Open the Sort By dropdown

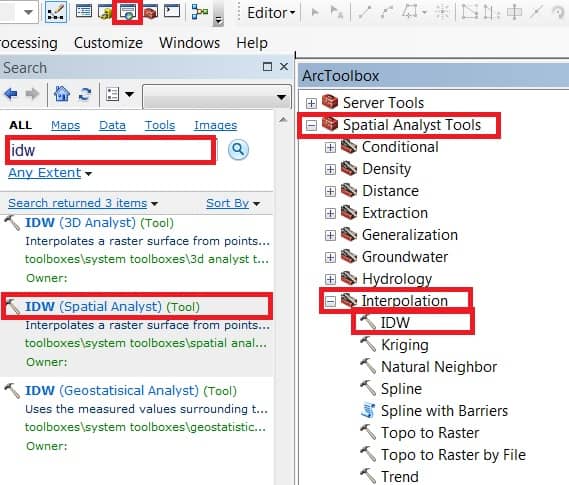coord(233,203)
